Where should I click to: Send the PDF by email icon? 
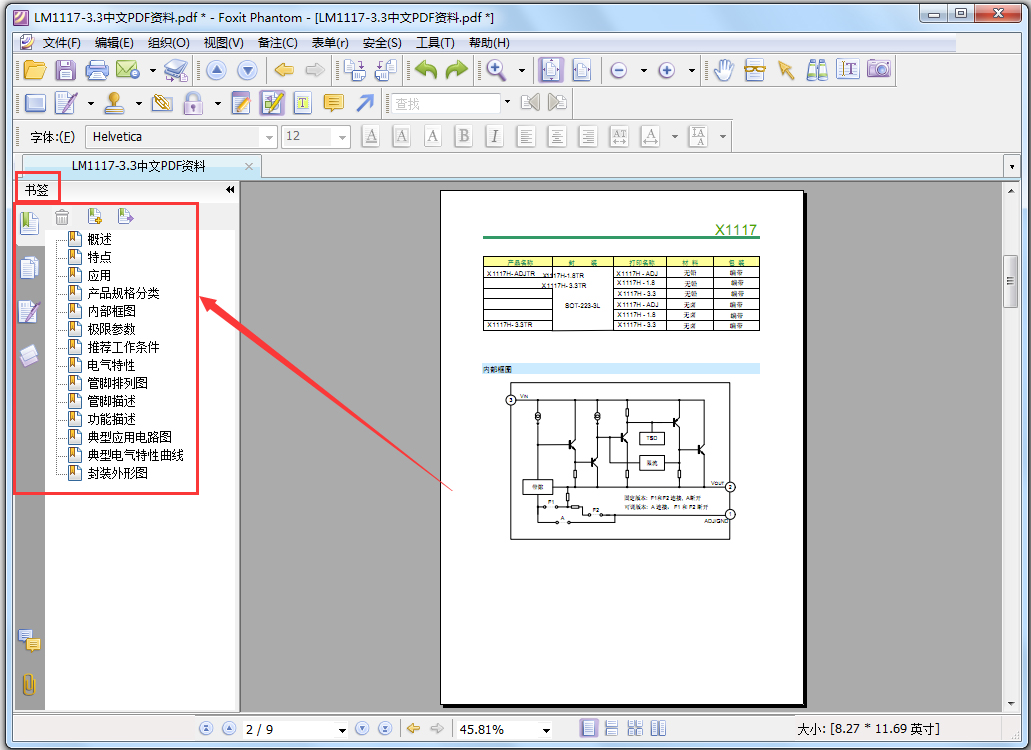point(128,70)
